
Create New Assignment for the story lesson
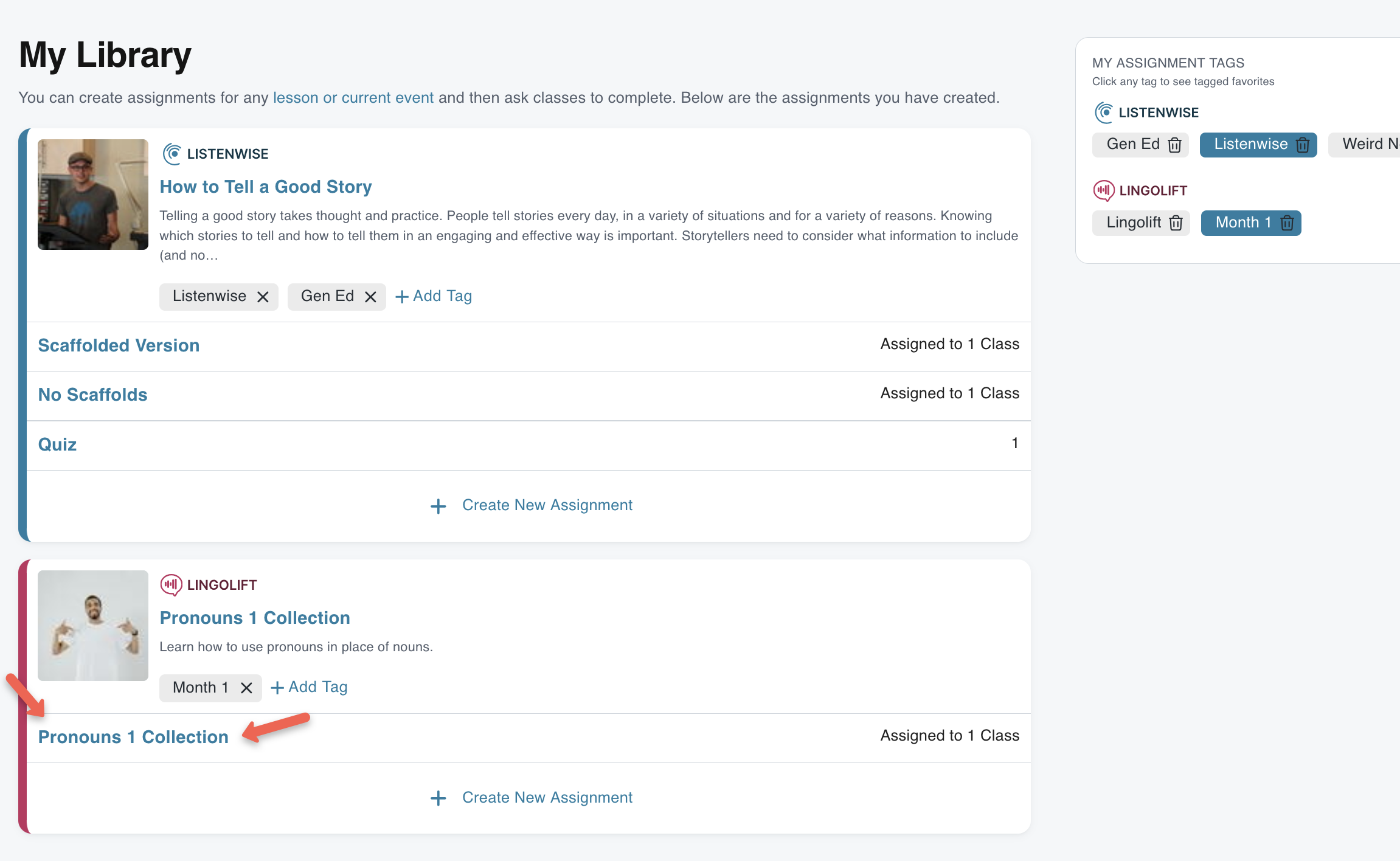click(x=532, y=505)
